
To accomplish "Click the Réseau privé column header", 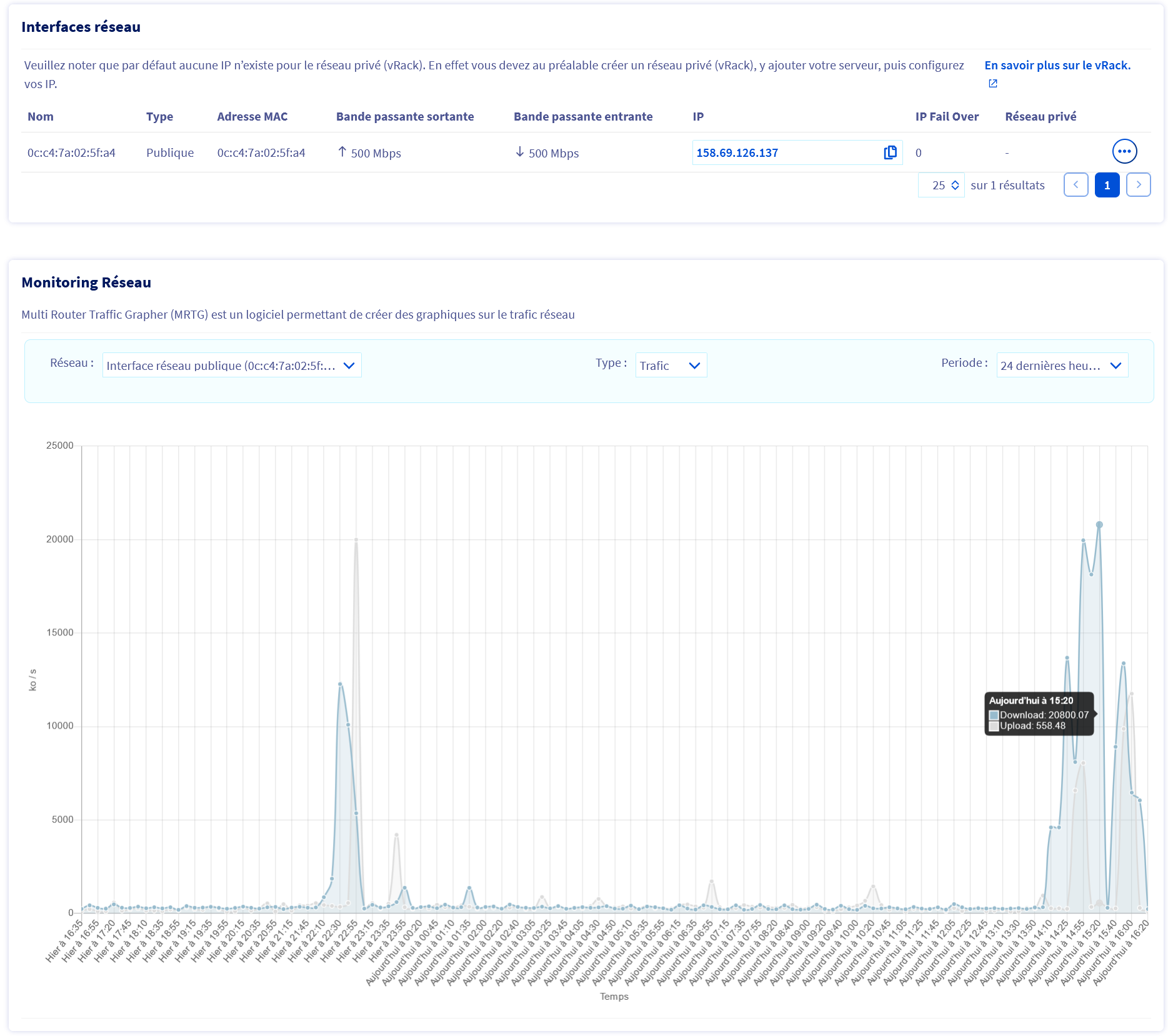I will click(1041, 117).
